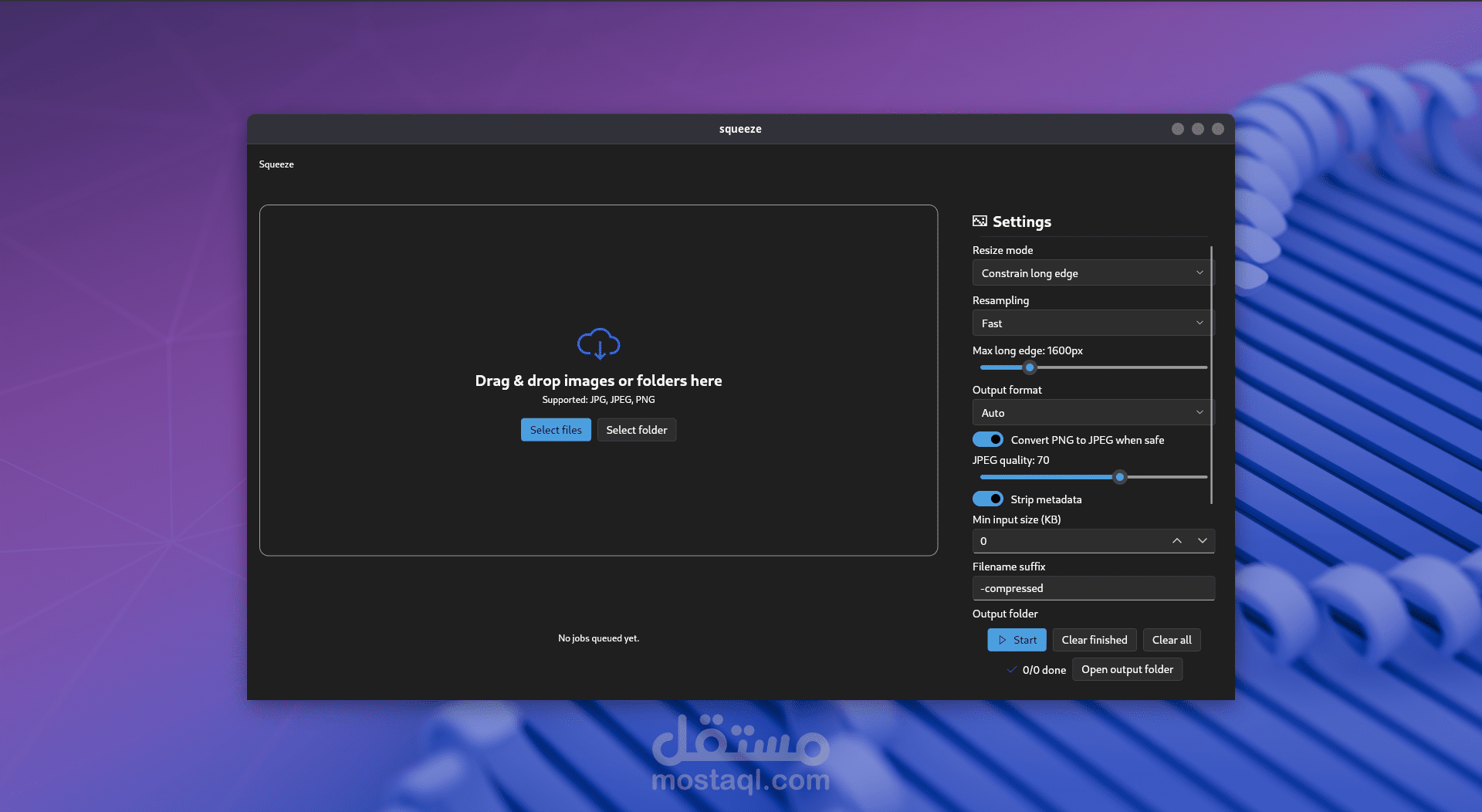1482x812 pixels.
Task: Increase Min input size with up arrow
Action: click(x=1177, y=541)
